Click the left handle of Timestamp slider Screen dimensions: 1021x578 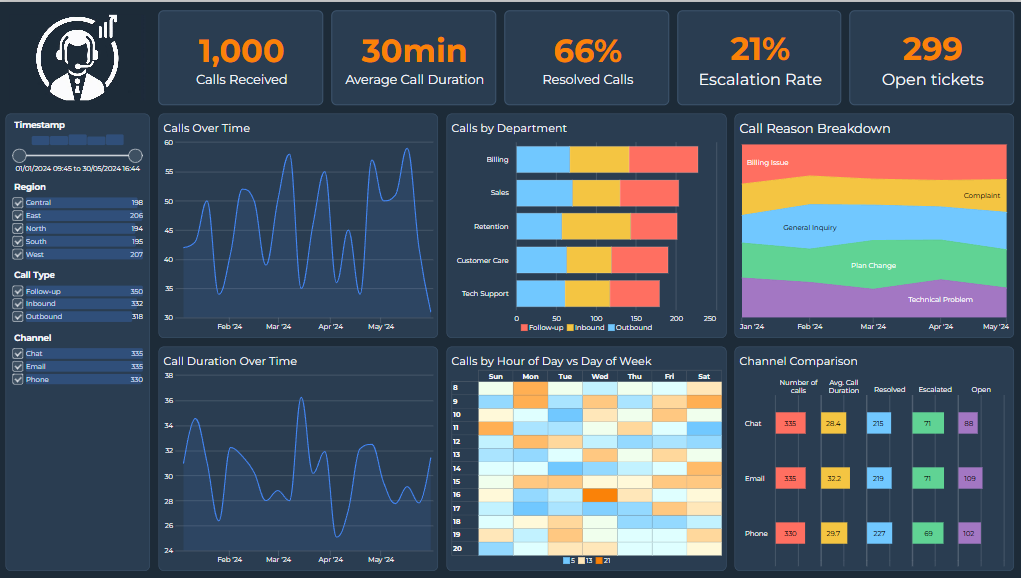[x=20, y=156]
